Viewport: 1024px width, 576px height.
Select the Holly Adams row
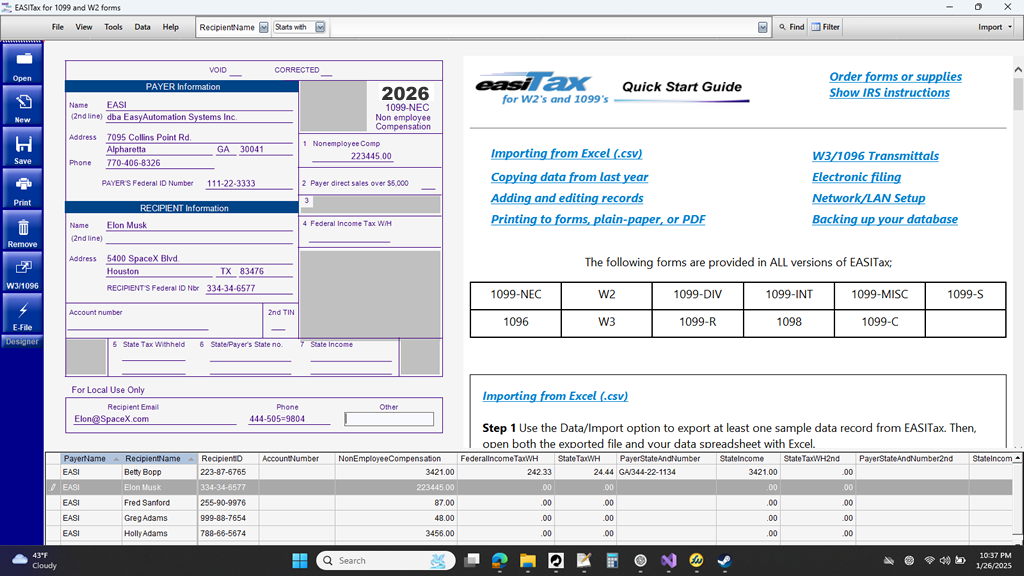(x=529, y=534)
